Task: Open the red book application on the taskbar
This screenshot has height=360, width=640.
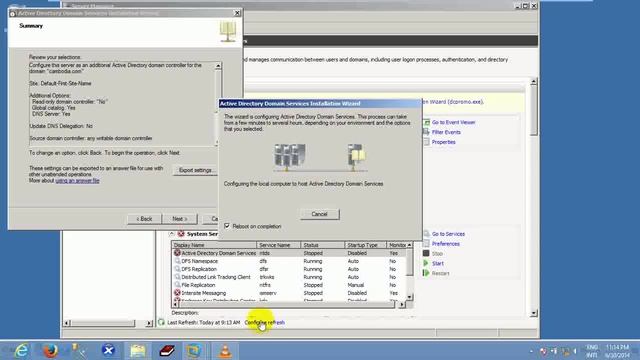Action: point(167,351)
